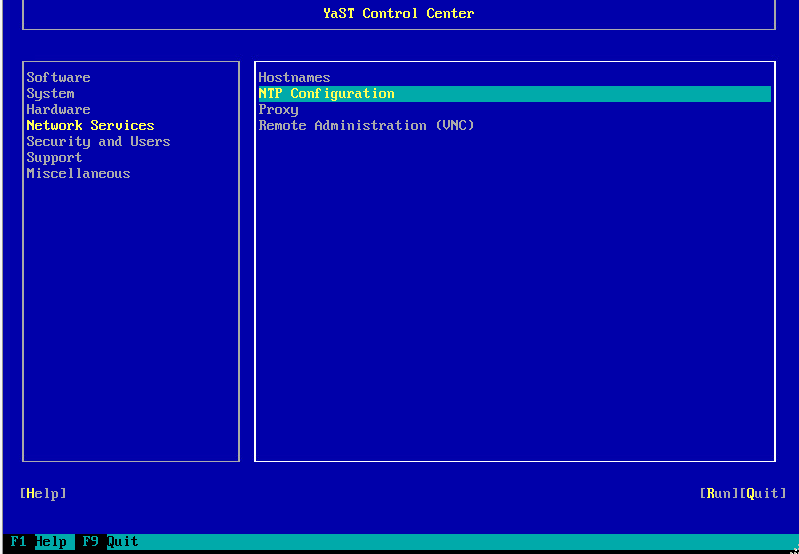Viewport: 799px width, 554px height.
Task: Select Network Services category
Action: coord(90,125)
